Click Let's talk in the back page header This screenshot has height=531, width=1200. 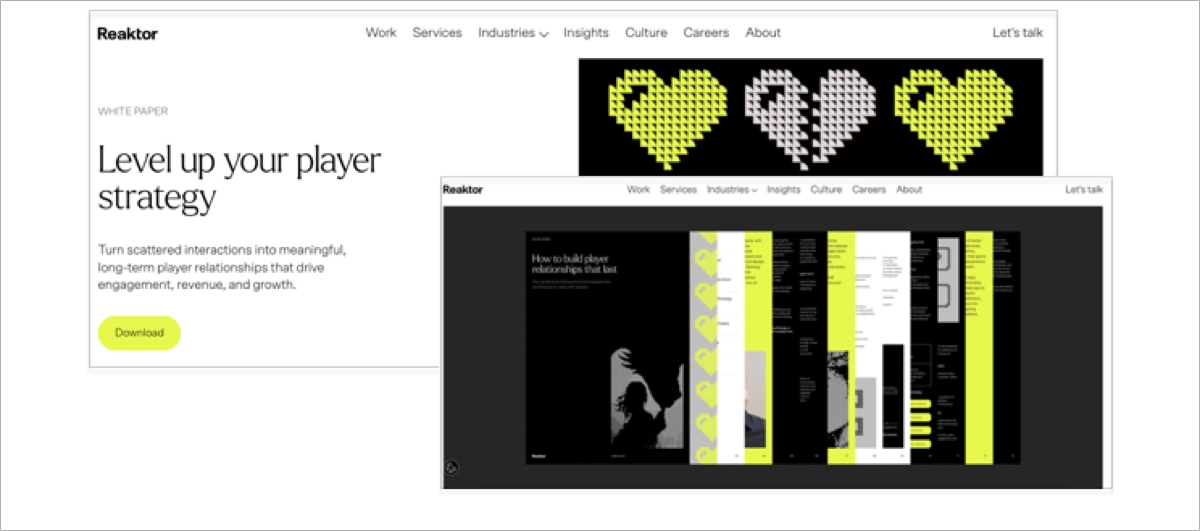pyautogui.click(x=1017, y=33)
